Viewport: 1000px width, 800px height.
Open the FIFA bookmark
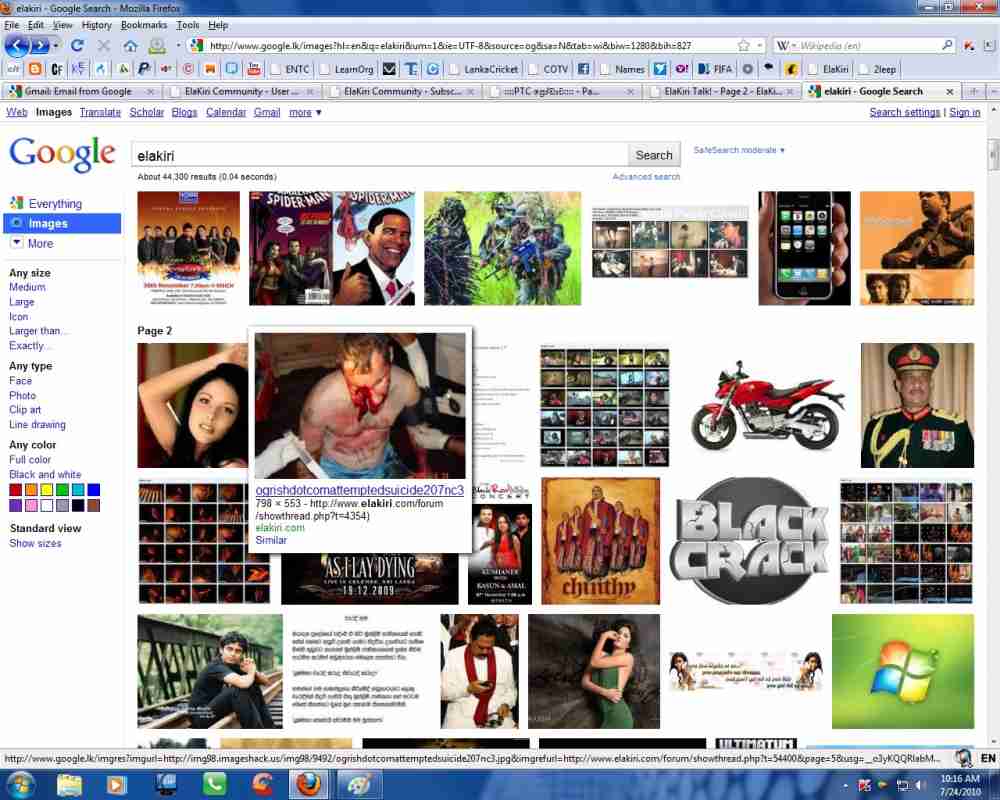(715, 69)
